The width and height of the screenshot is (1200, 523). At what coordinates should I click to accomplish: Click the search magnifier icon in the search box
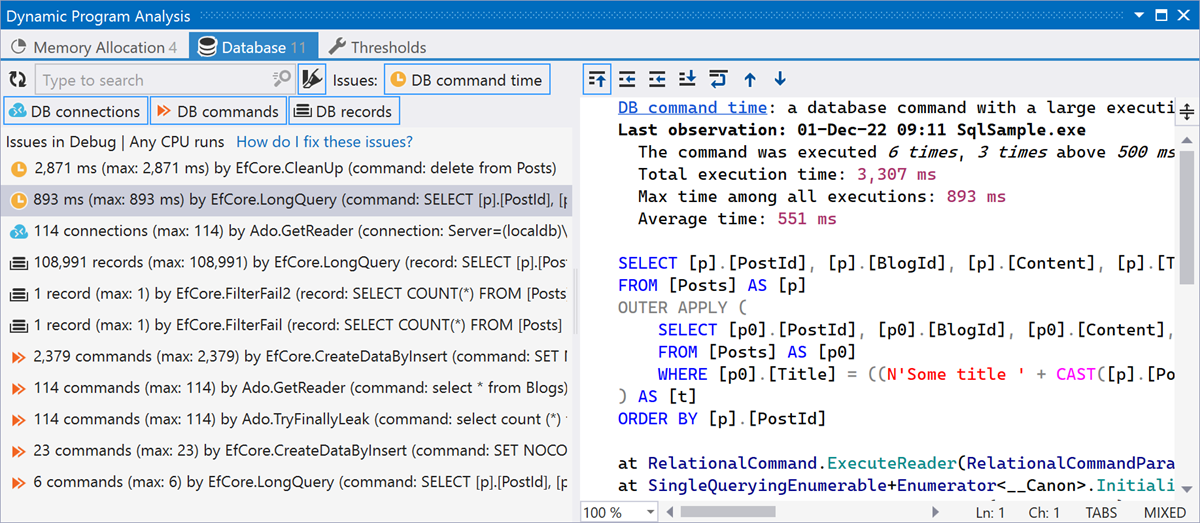pyautogui.click(x=281, y=80)
